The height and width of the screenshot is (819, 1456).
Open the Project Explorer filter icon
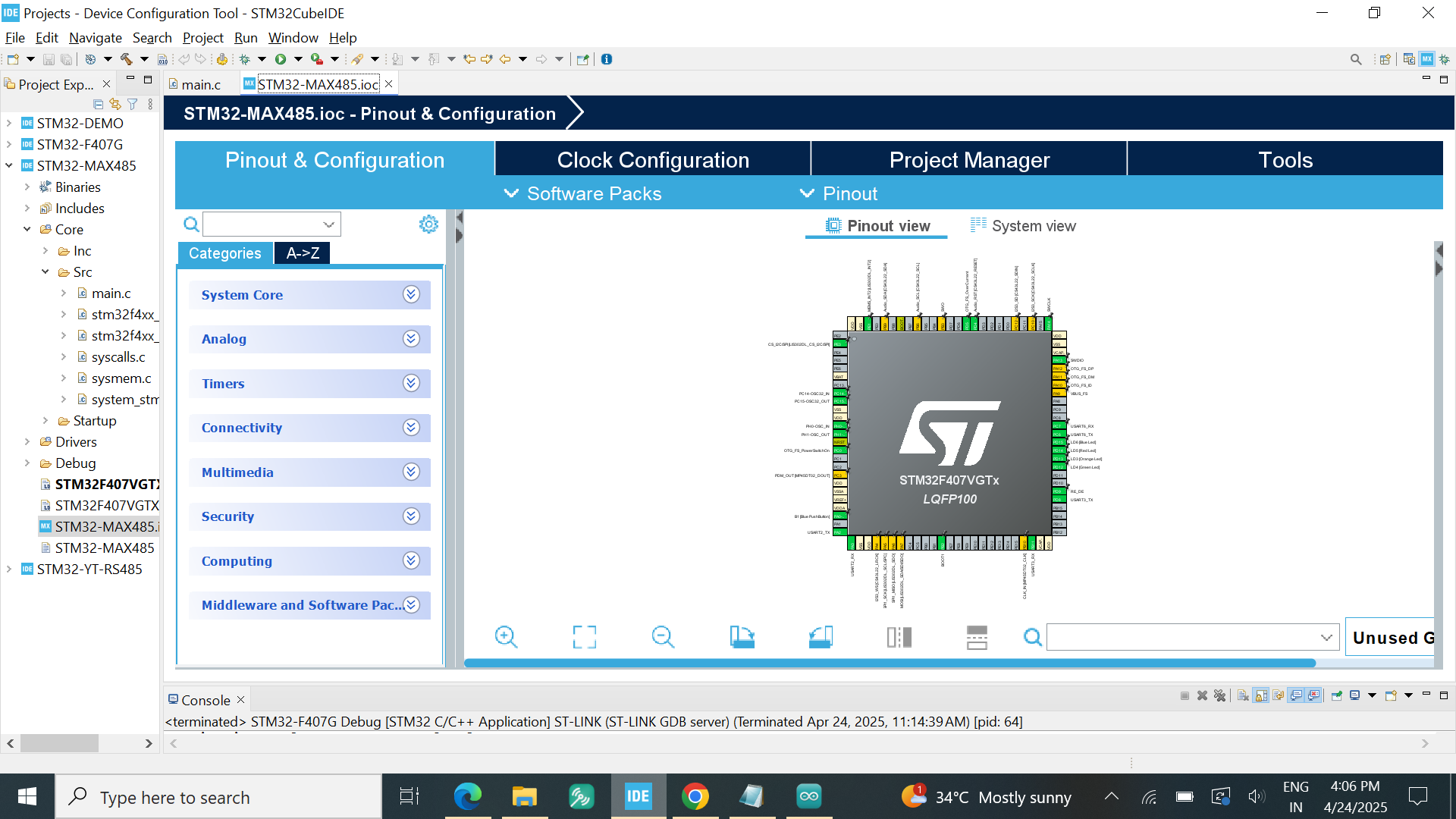133,104
